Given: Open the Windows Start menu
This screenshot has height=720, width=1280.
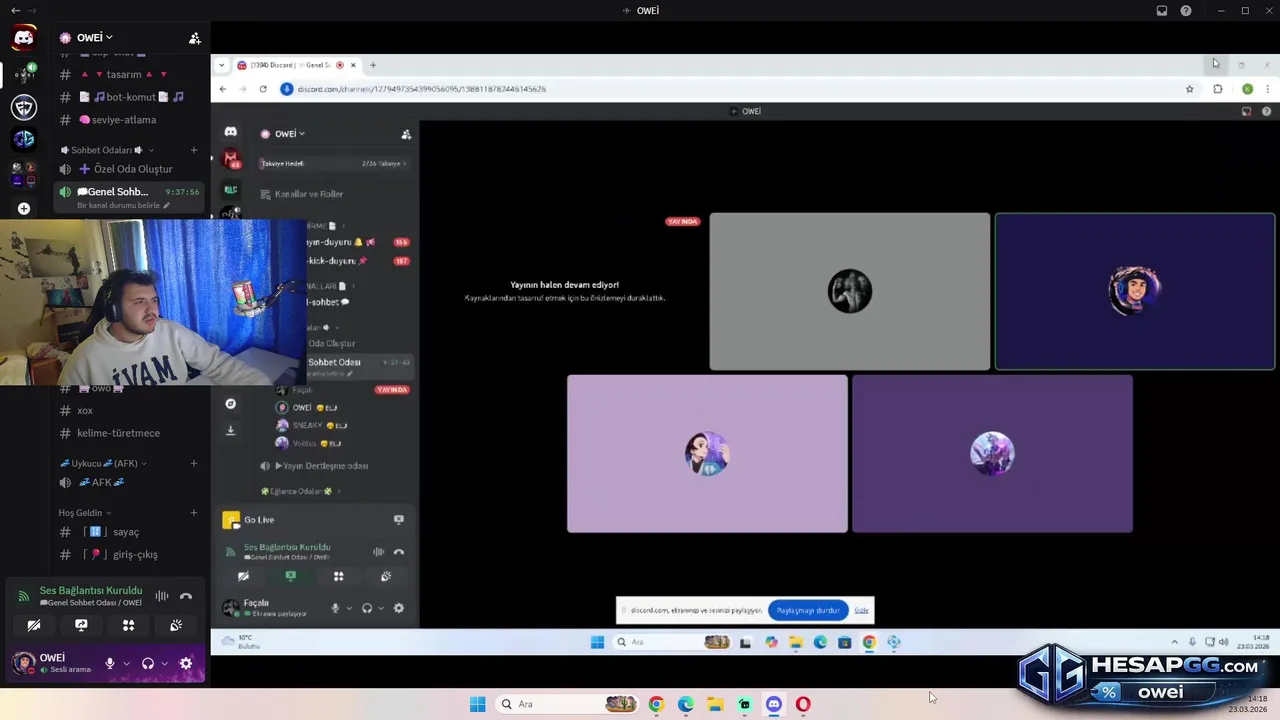Looking at the screenshot, I should click(478, 704).
